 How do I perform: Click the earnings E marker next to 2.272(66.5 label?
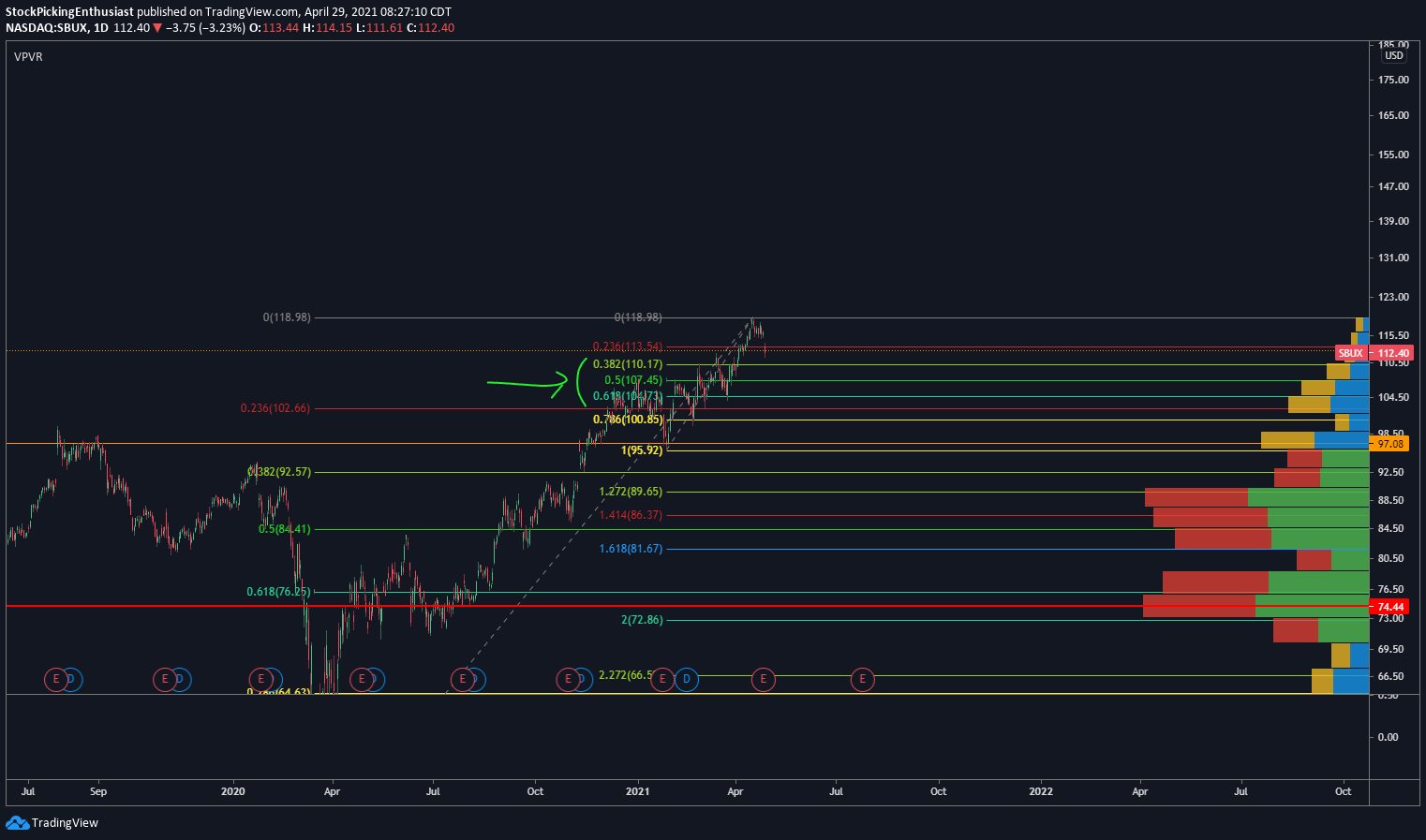coord(662,679)
